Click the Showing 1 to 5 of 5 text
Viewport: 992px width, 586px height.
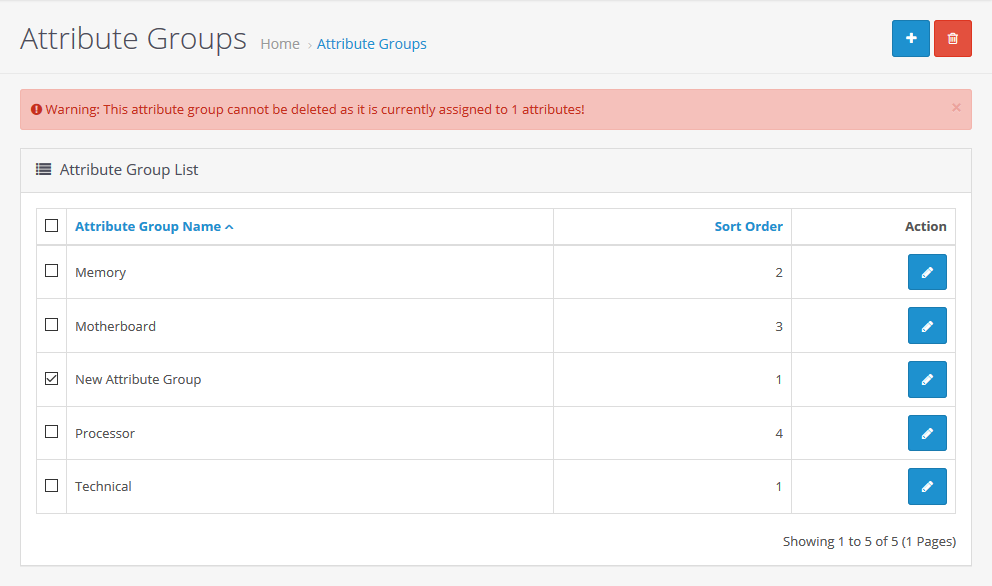click(869, 542)
